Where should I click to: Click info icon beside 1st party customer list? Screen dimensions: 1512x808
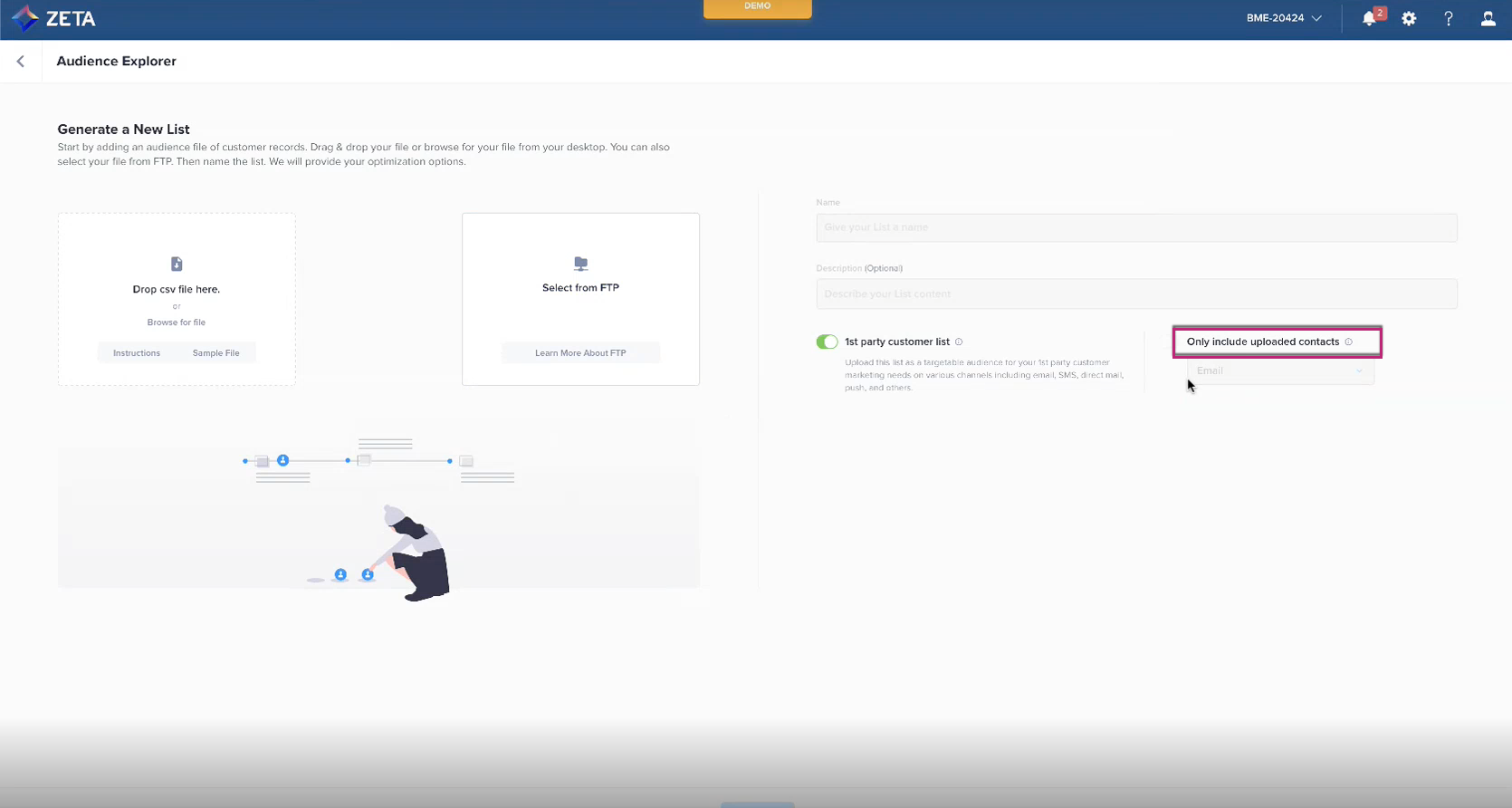click(959, 341)
